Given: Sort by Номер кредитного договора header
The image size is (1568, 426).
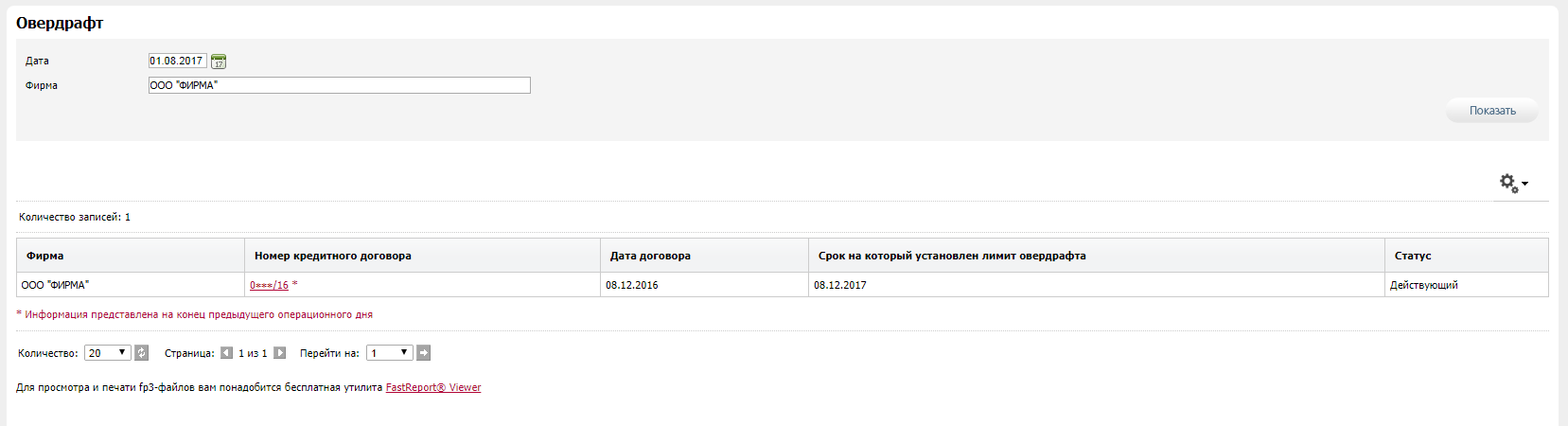Looking at the screenshot, I should click(x=422, y=256).
